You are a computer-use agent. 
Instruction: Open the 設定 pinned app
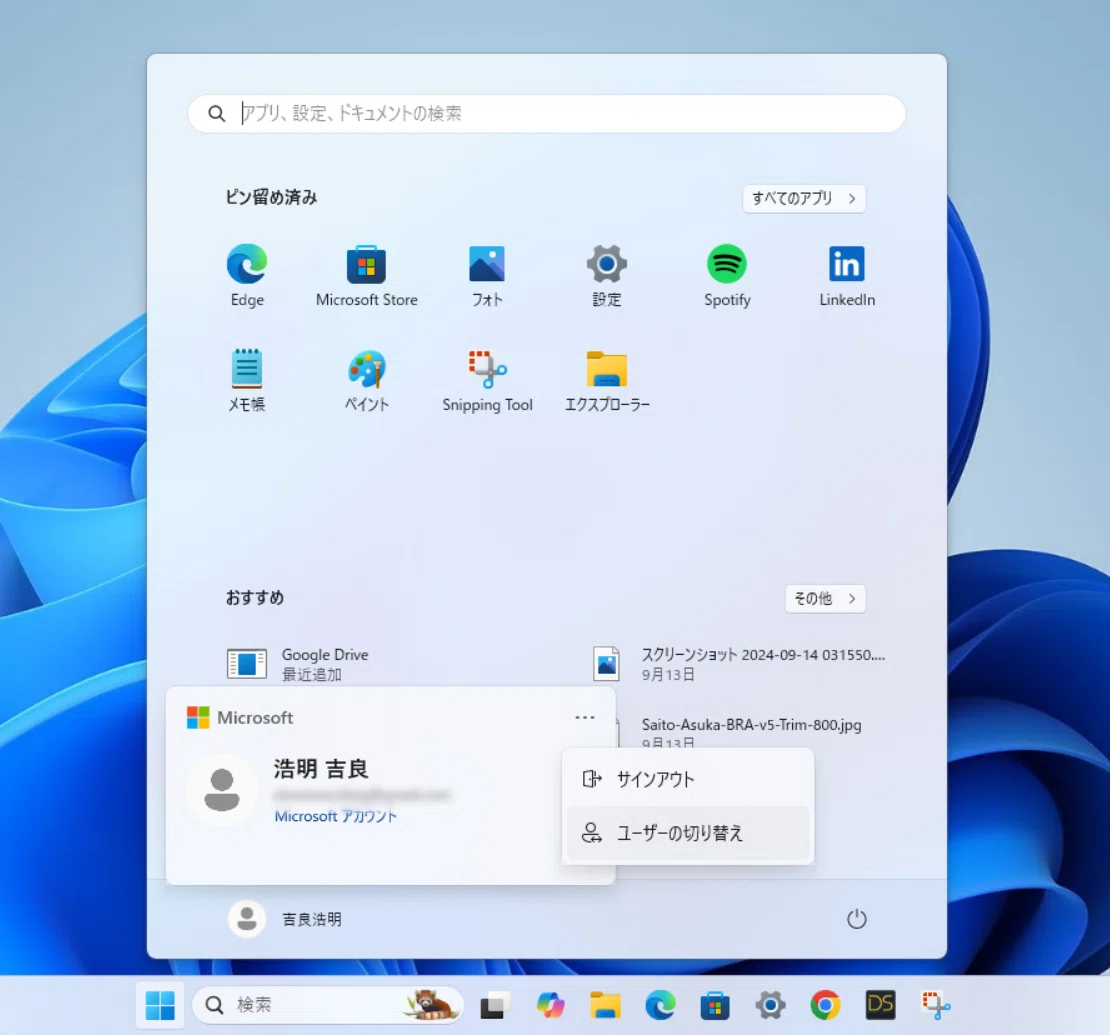[607, 275]
